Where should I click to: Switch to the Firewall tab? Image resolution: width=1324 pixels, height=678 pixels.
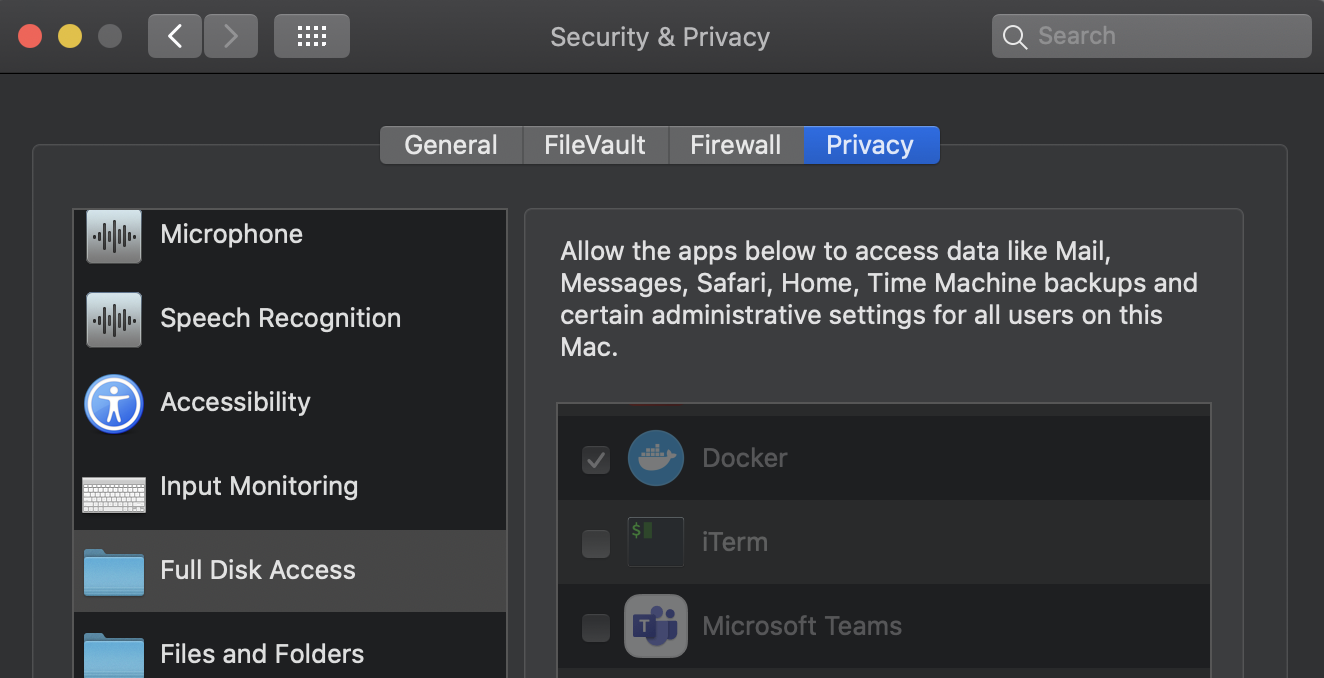click(735, 145)
